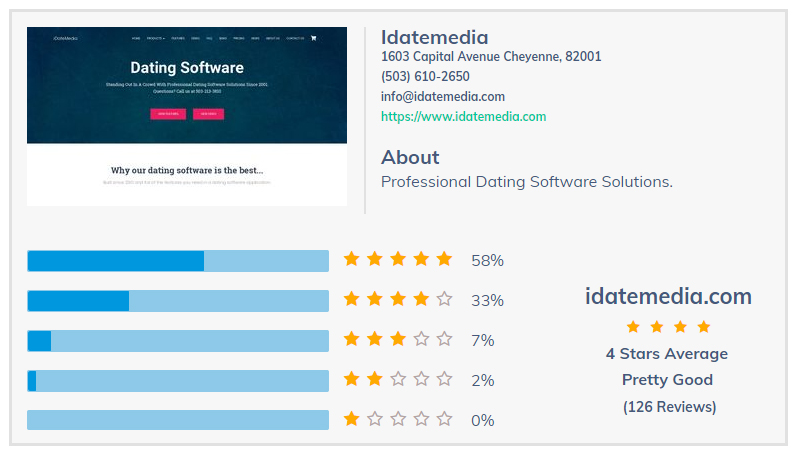Screen dimensions: 798x454
Task: Click the About section heading
Action: tap(410, 157)
